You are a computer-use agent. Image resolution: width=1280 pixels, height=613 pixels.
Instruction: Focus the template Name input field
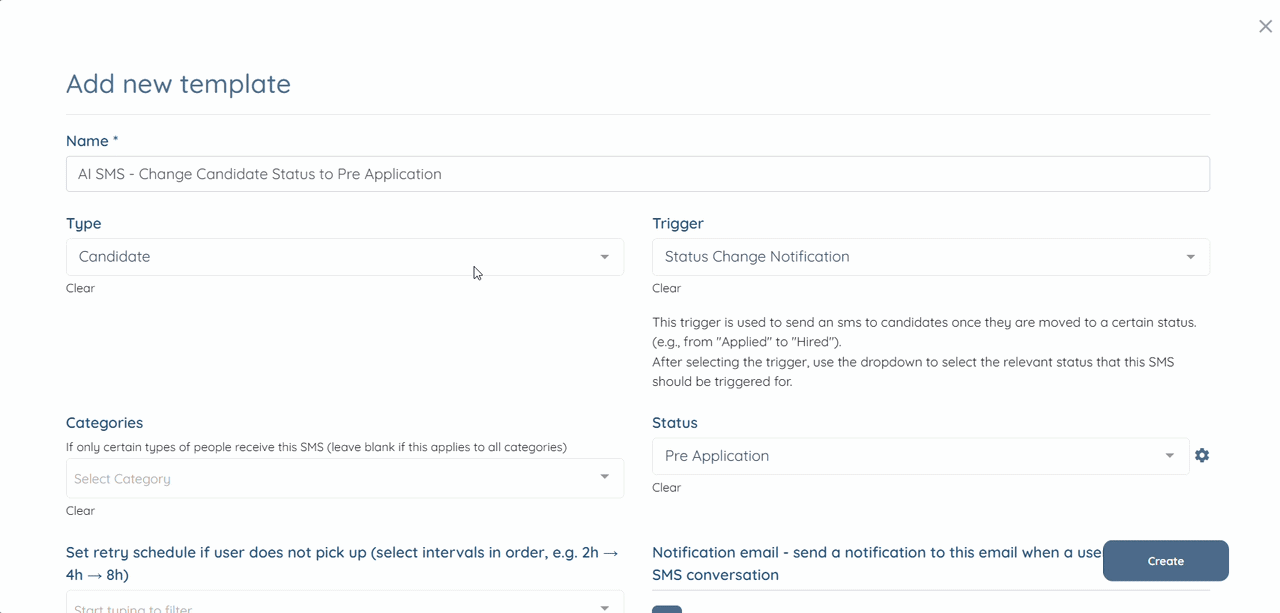tap(638, 174)
